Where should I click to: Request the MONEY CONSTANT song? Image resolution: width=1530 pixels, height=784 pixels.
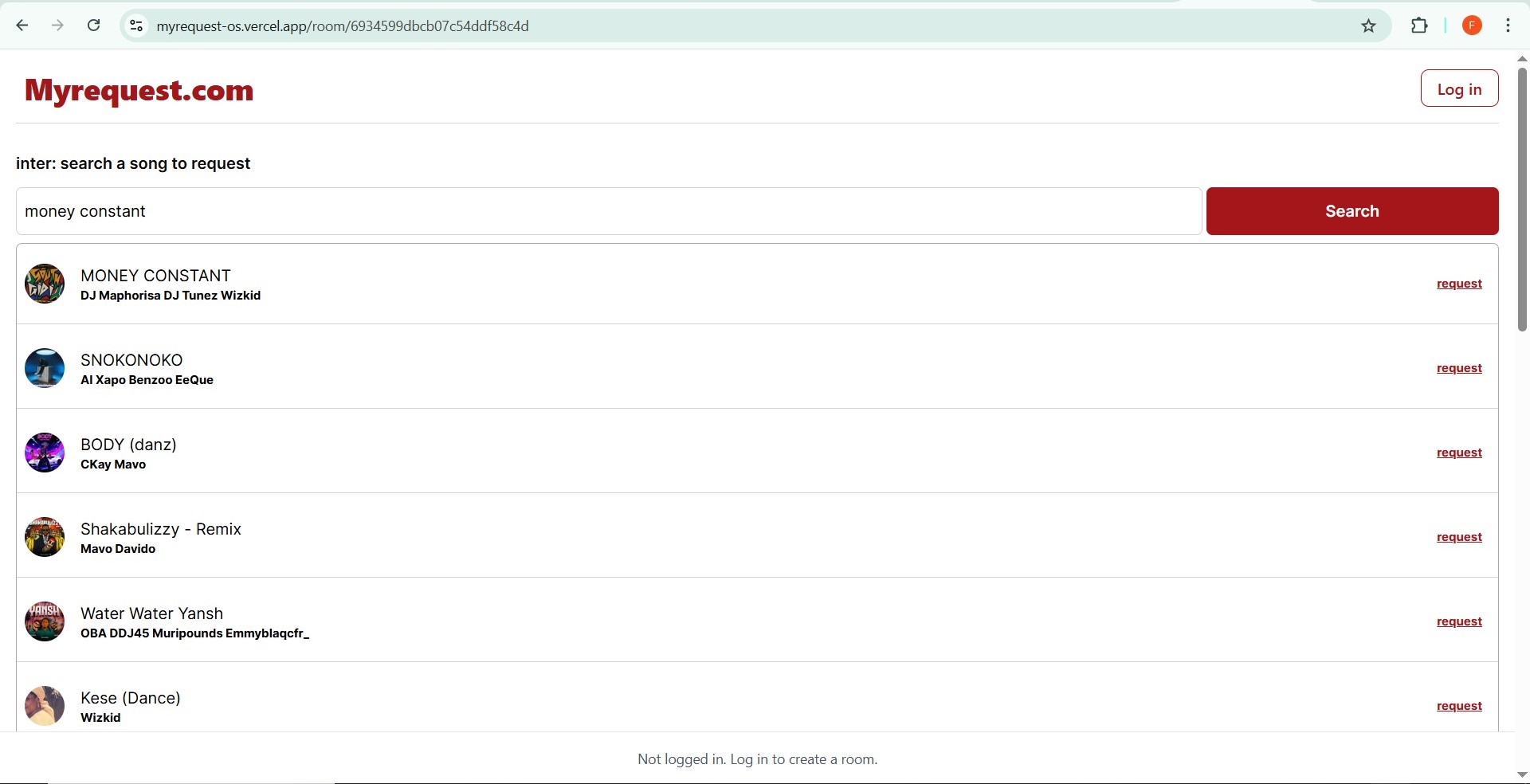(x=1458, y=284)
